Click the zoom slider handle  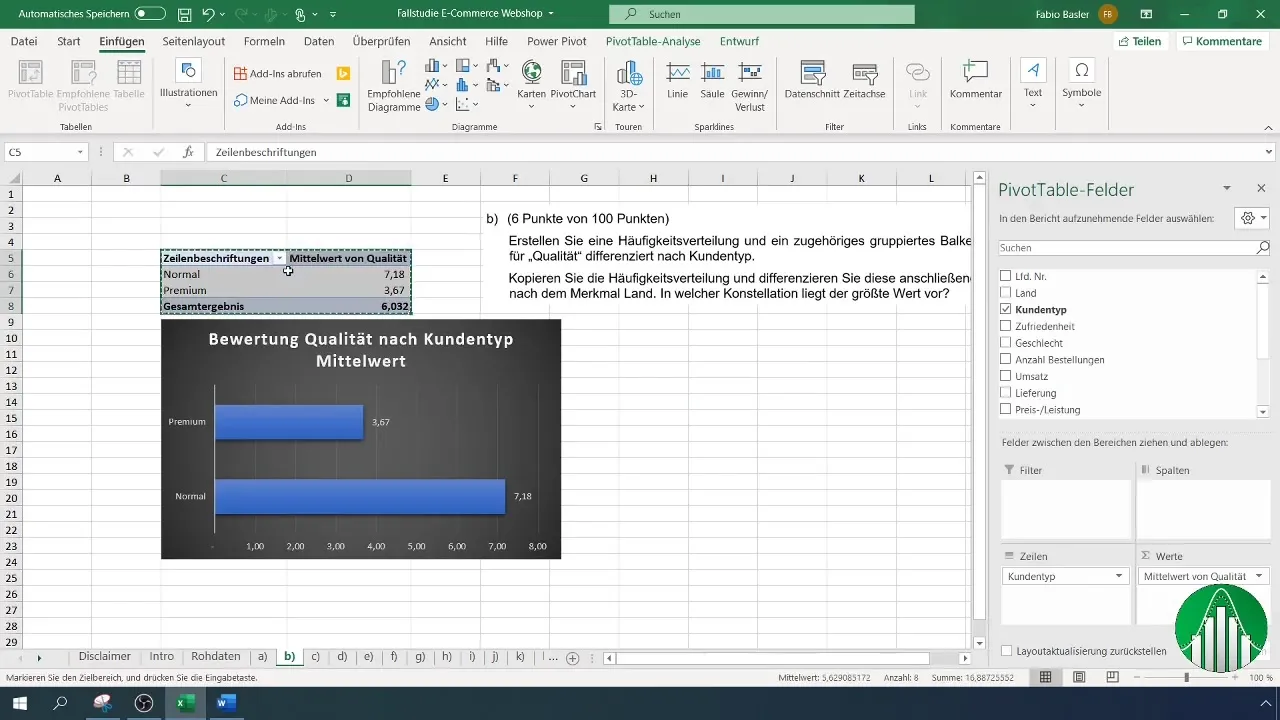pyautogui.click(x=1187, y=677)
